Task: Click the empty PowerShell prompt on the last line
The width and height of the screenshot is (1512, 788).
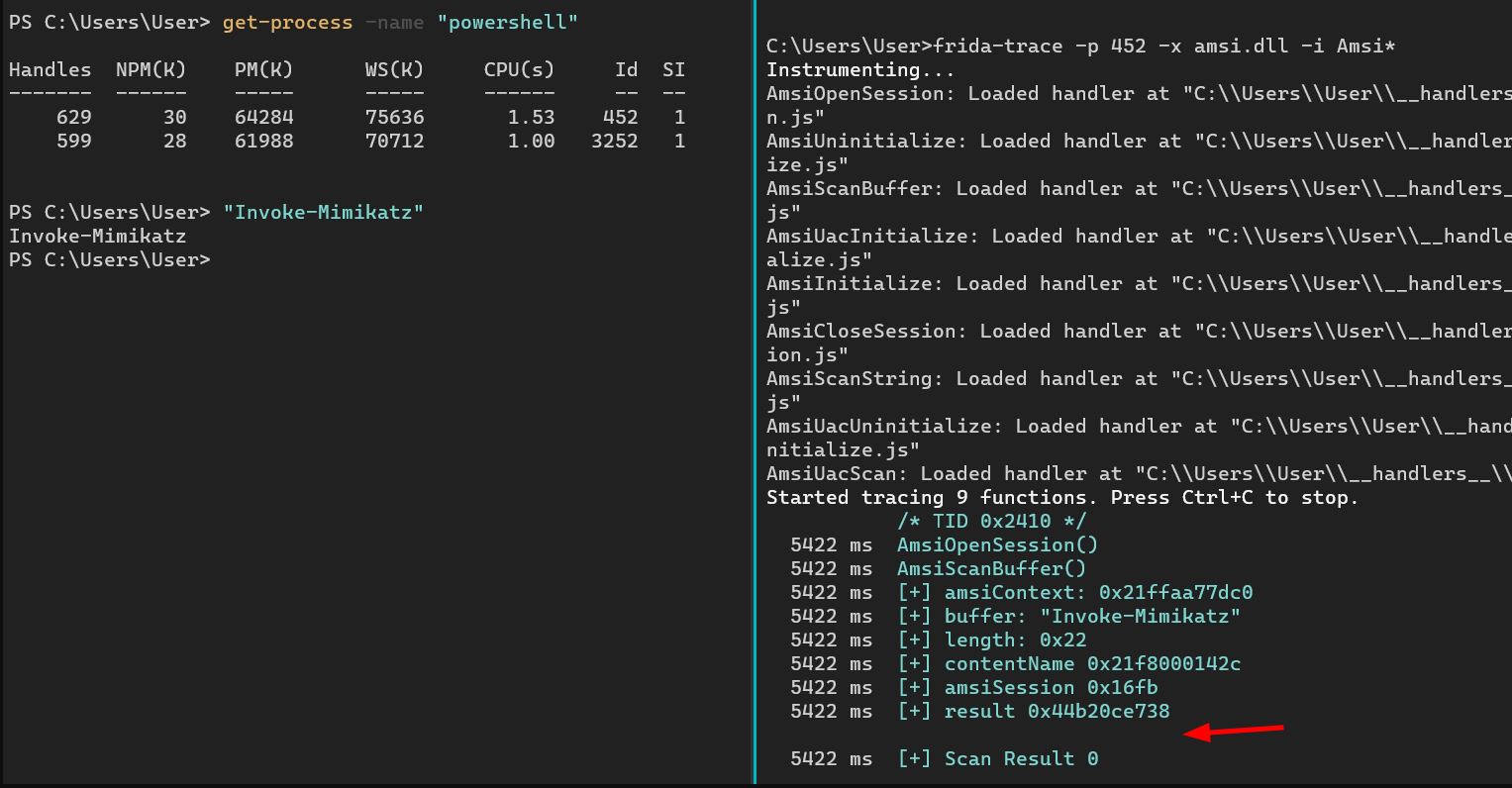Action: (x=109, y=260)
